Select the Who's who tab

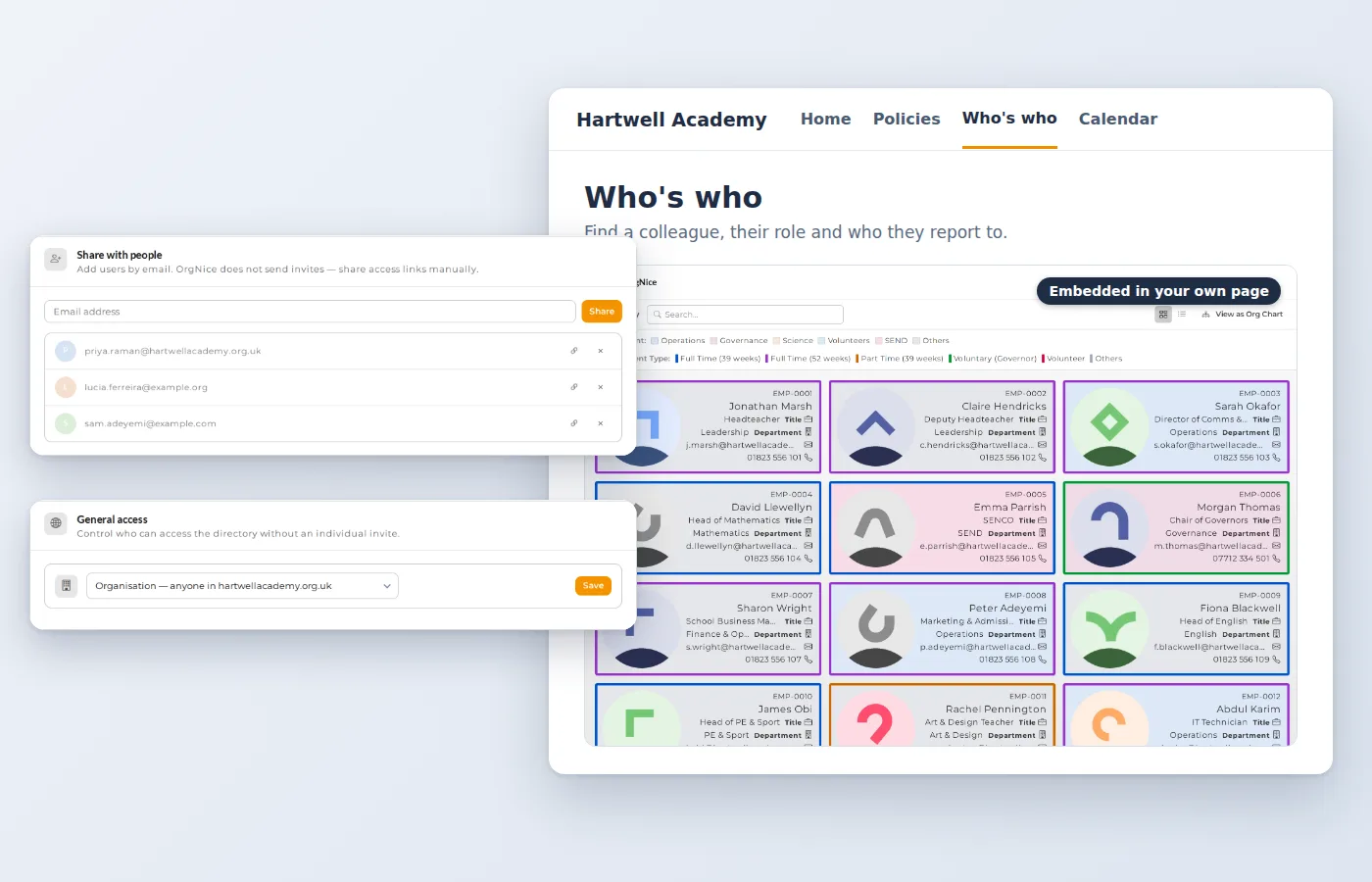pos(1009,119)
